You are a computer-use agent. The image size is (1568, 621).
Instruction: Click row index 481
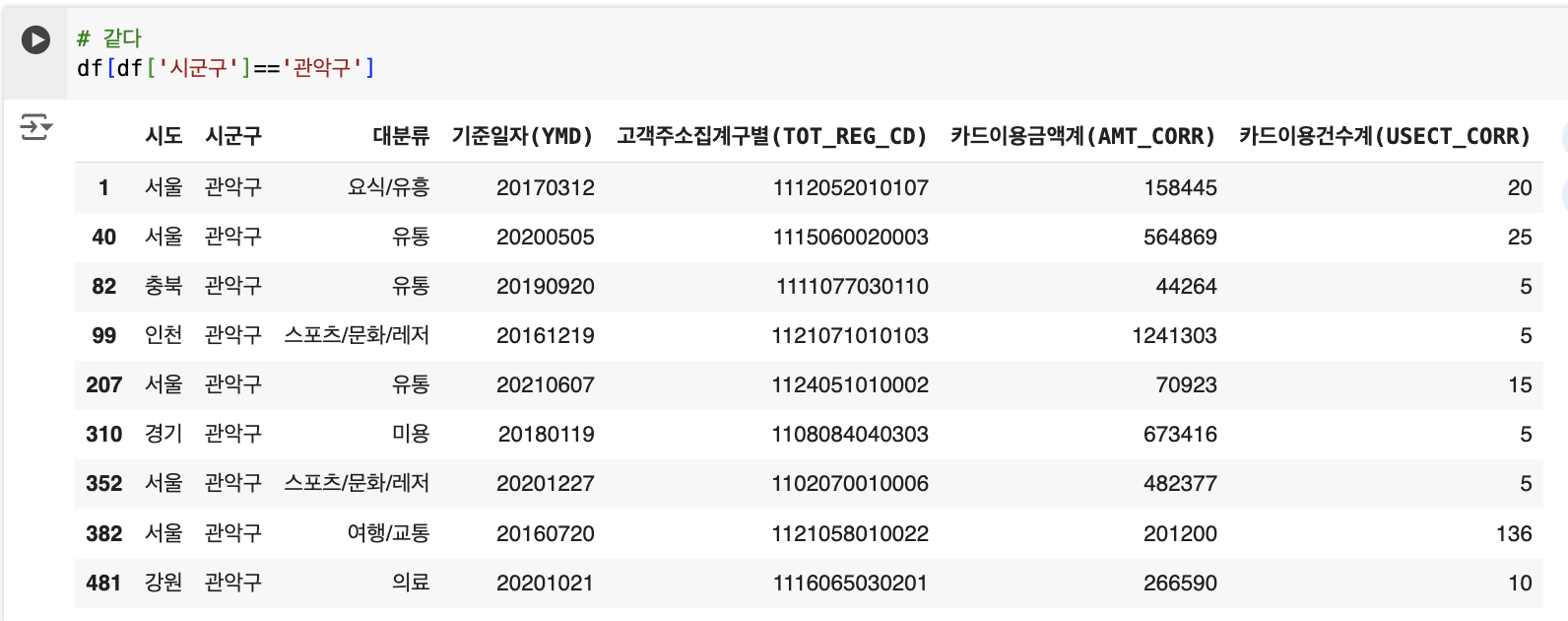point(103,583)
